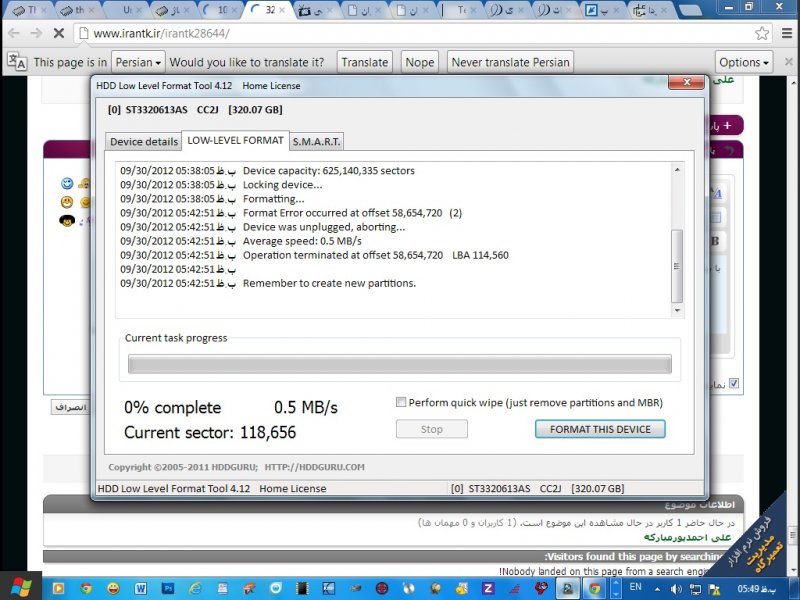Open the Chrome menu icon
The image size is (800, 600).
tap(787, 34)
